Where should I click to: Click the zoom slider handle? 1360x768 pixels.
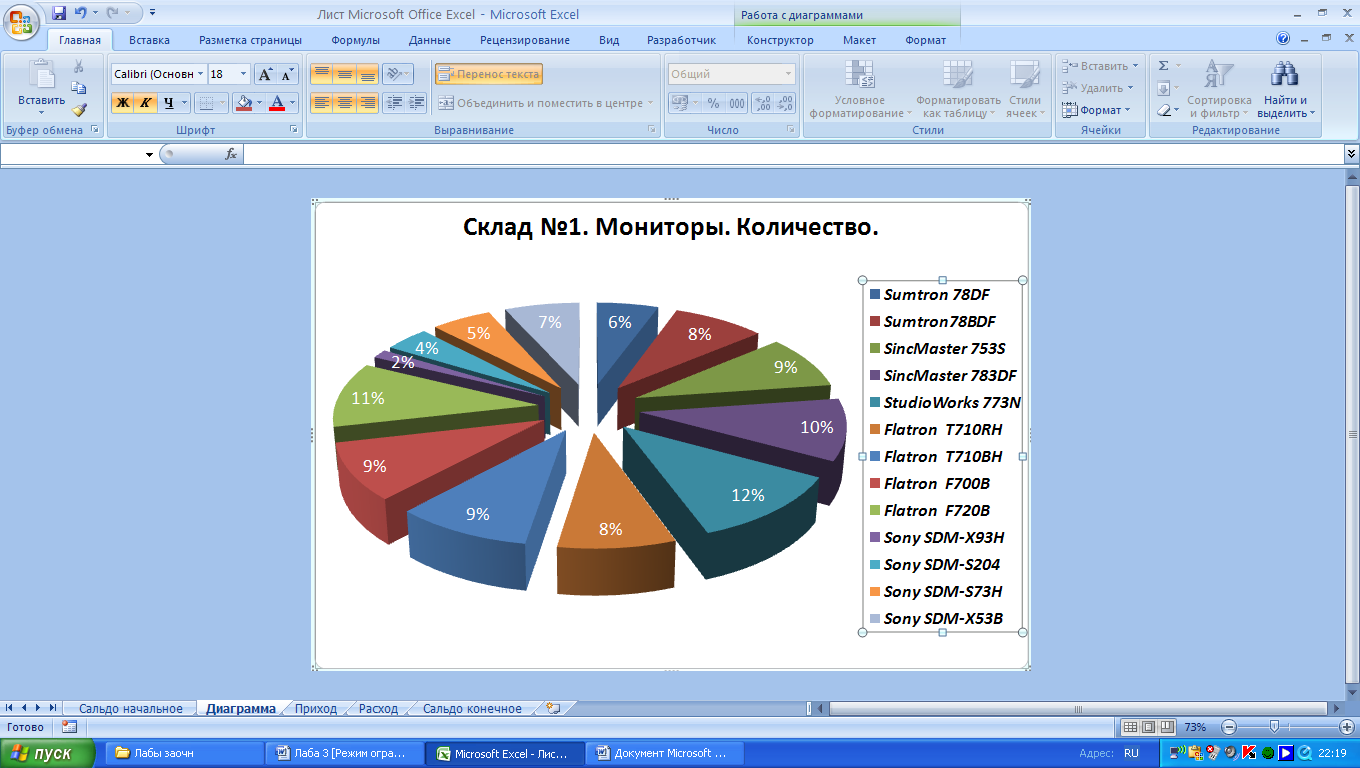(1274, 727)
